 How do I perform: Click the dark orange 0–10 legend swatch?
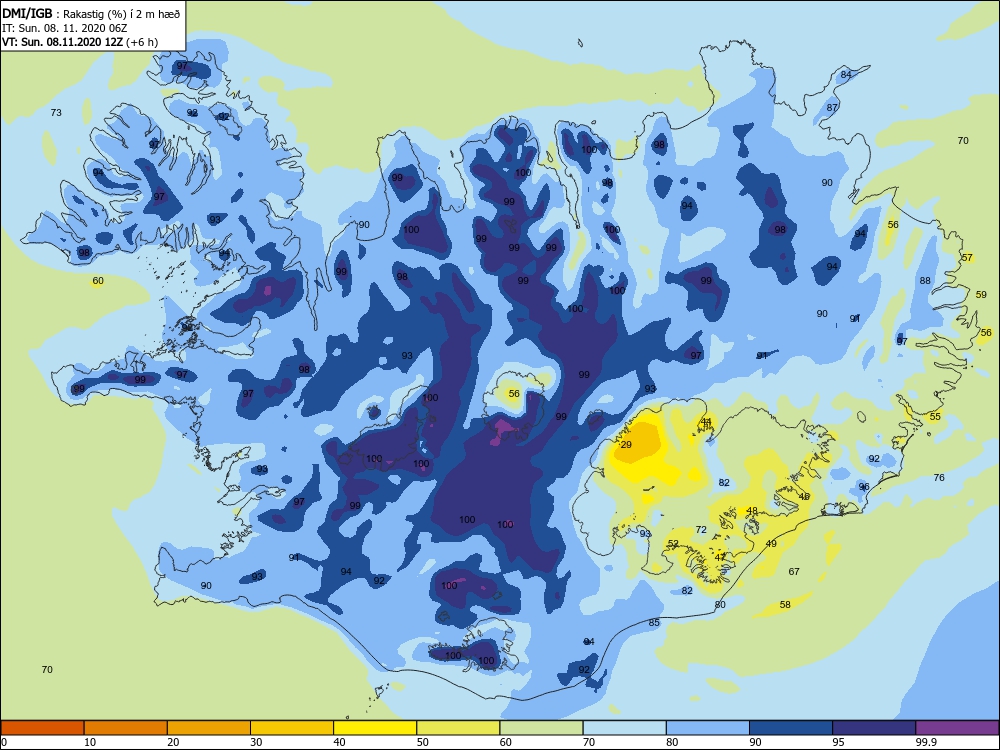click(42, 728)
